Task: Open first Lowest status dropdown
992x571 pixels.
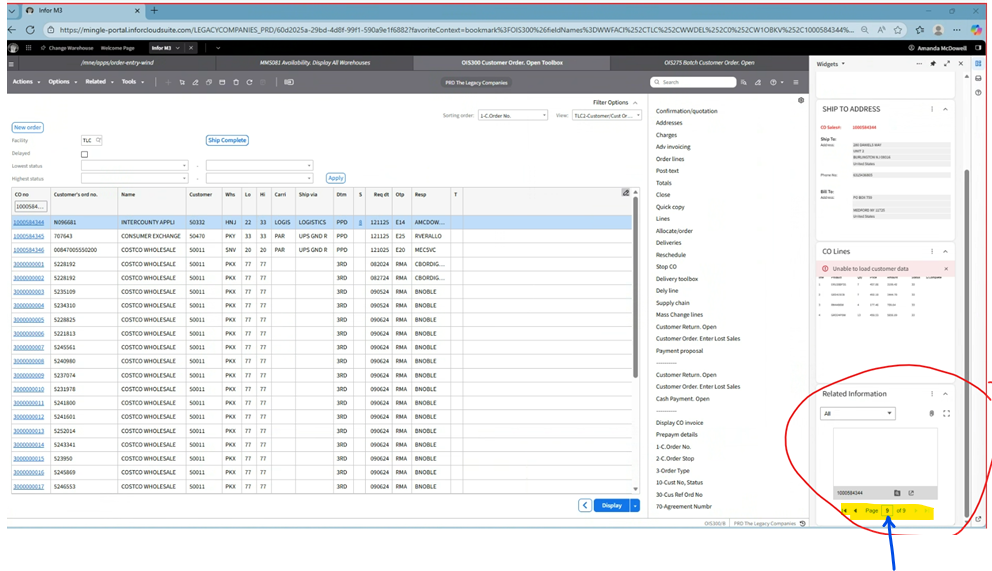Action: click(134, 166)
